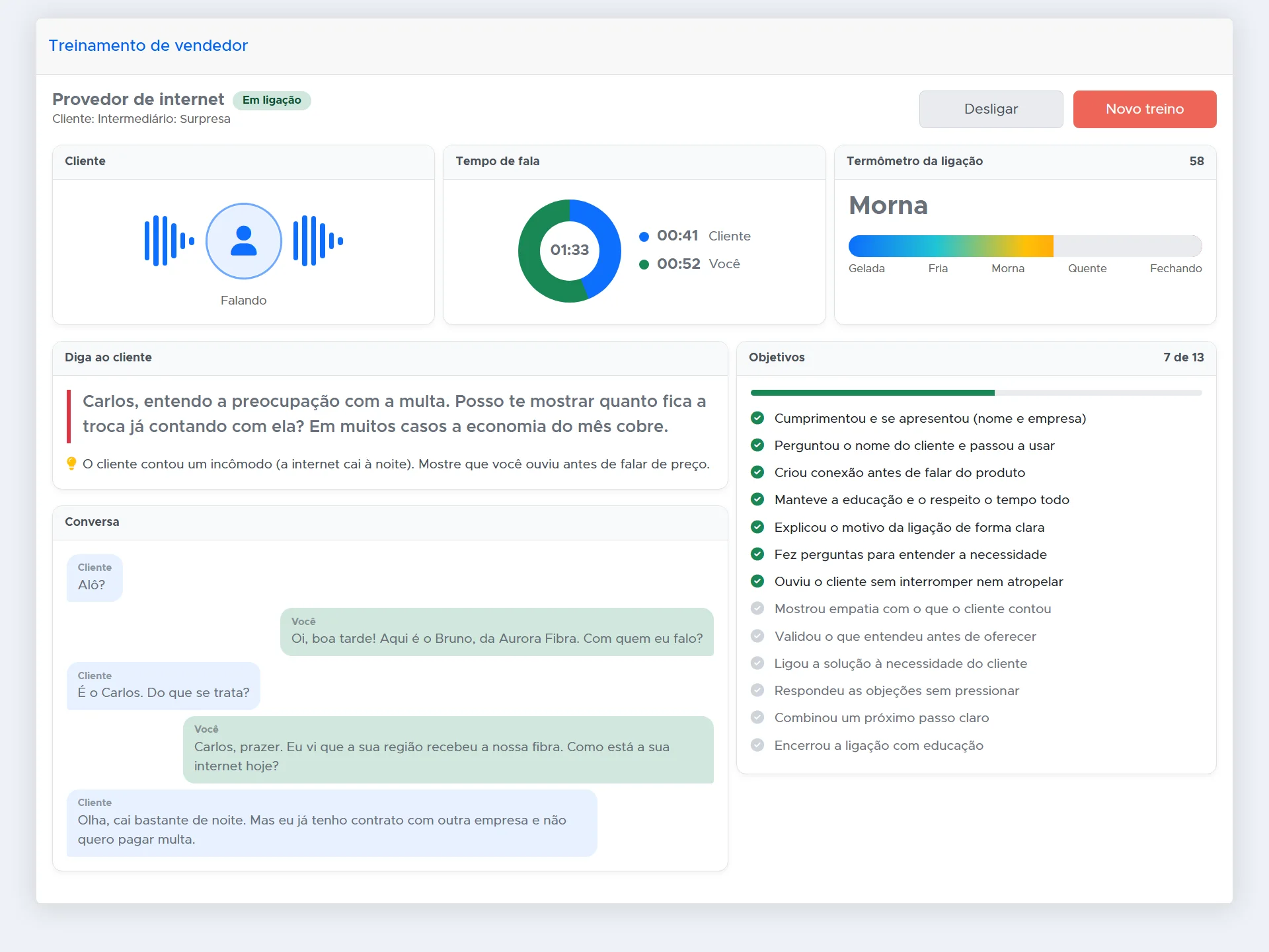Click the blue Cliente legend dot
The height and width of the screenshot is (952, 1269).
[644, 237]
